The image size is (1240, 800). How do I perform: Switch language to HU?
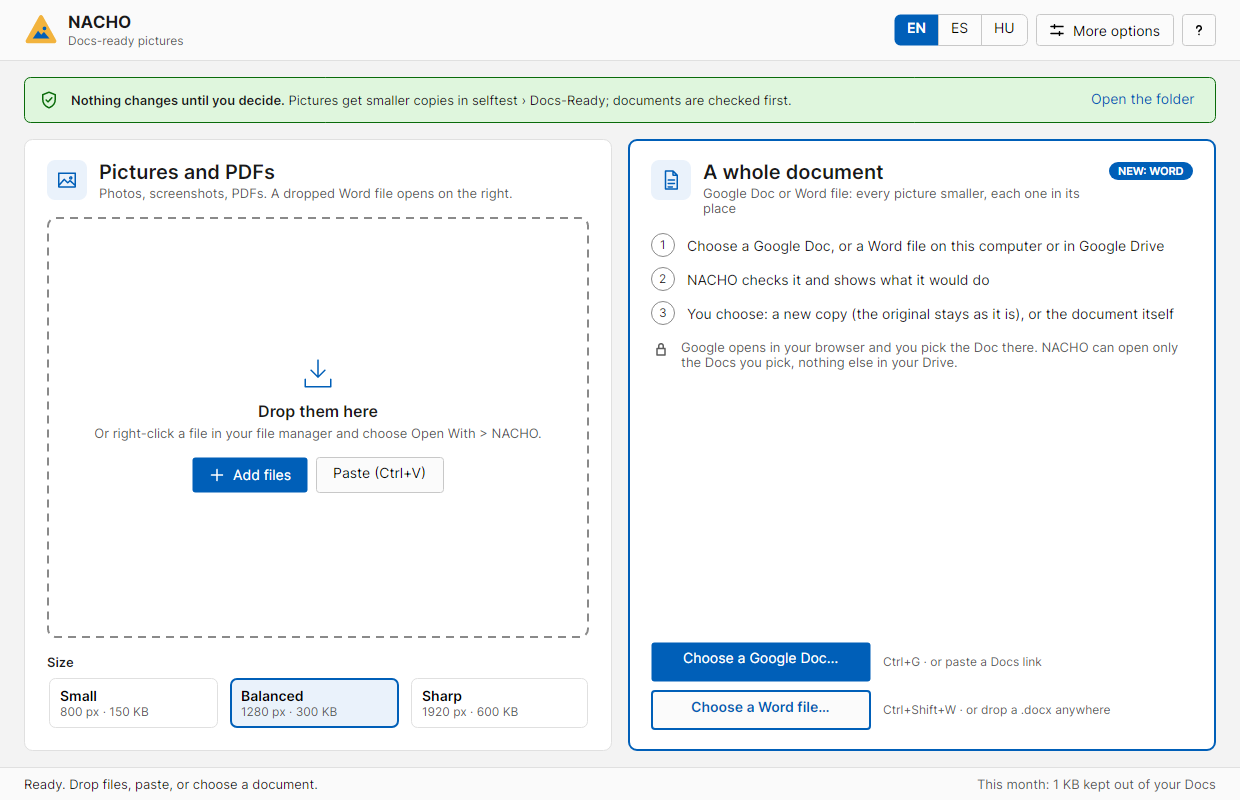[1004, 29]
